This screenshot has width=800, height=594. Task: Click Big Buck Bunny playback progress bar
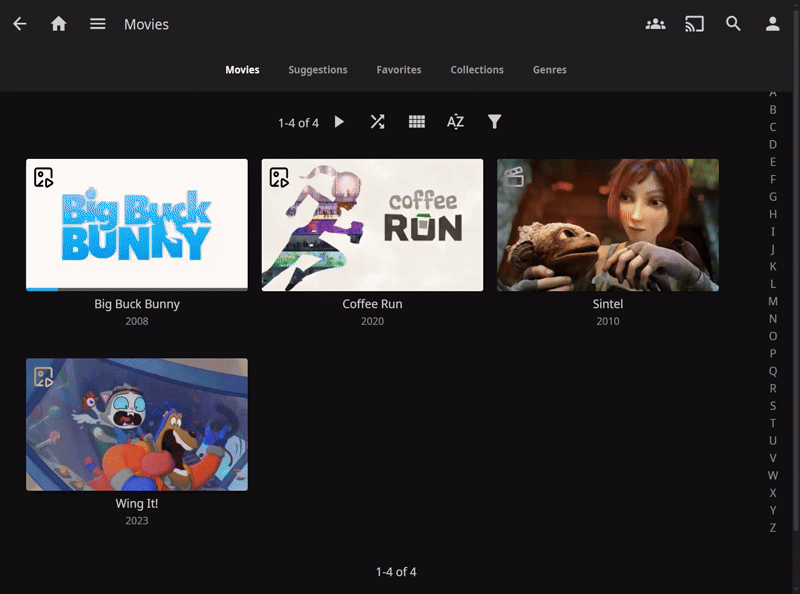click(x=137, y=289)
